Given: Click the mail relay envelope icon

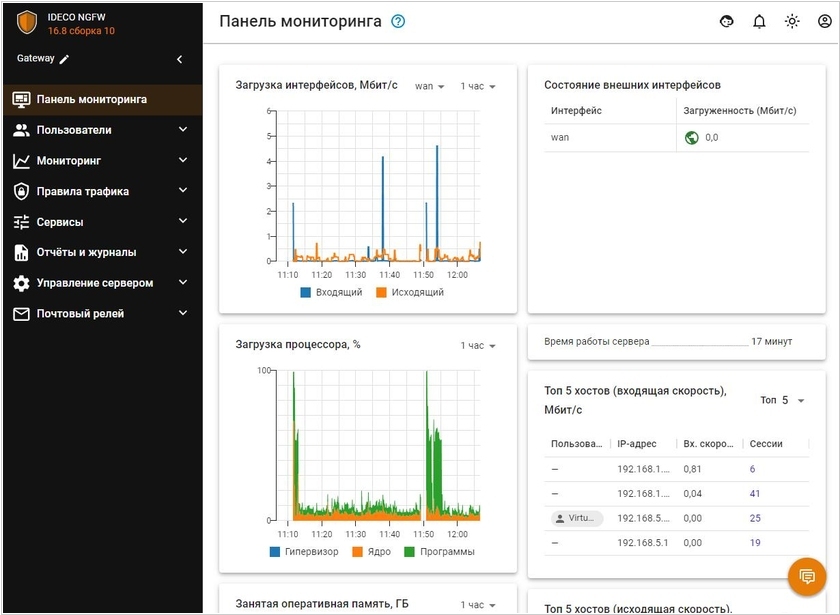Looking at the screenshot, I should pyautogui.click(x=21, y=314).
